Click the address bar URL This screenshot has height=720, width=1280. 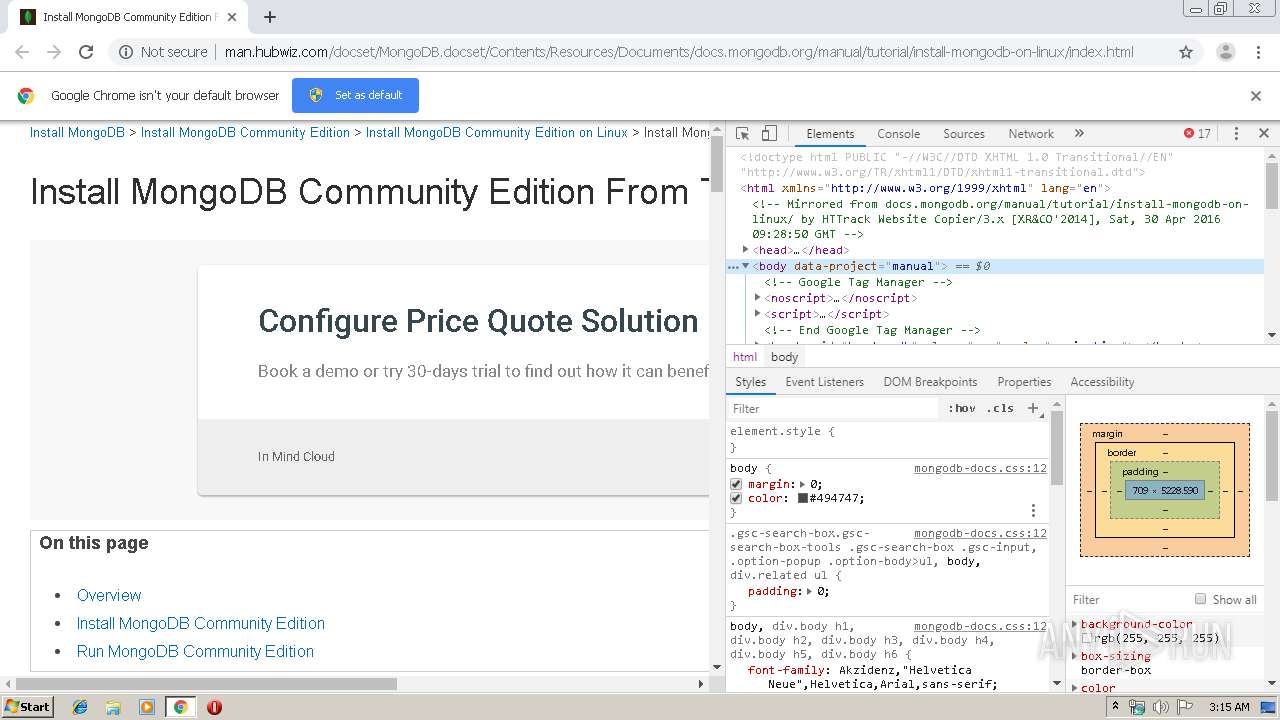click(x=679, y=52)
